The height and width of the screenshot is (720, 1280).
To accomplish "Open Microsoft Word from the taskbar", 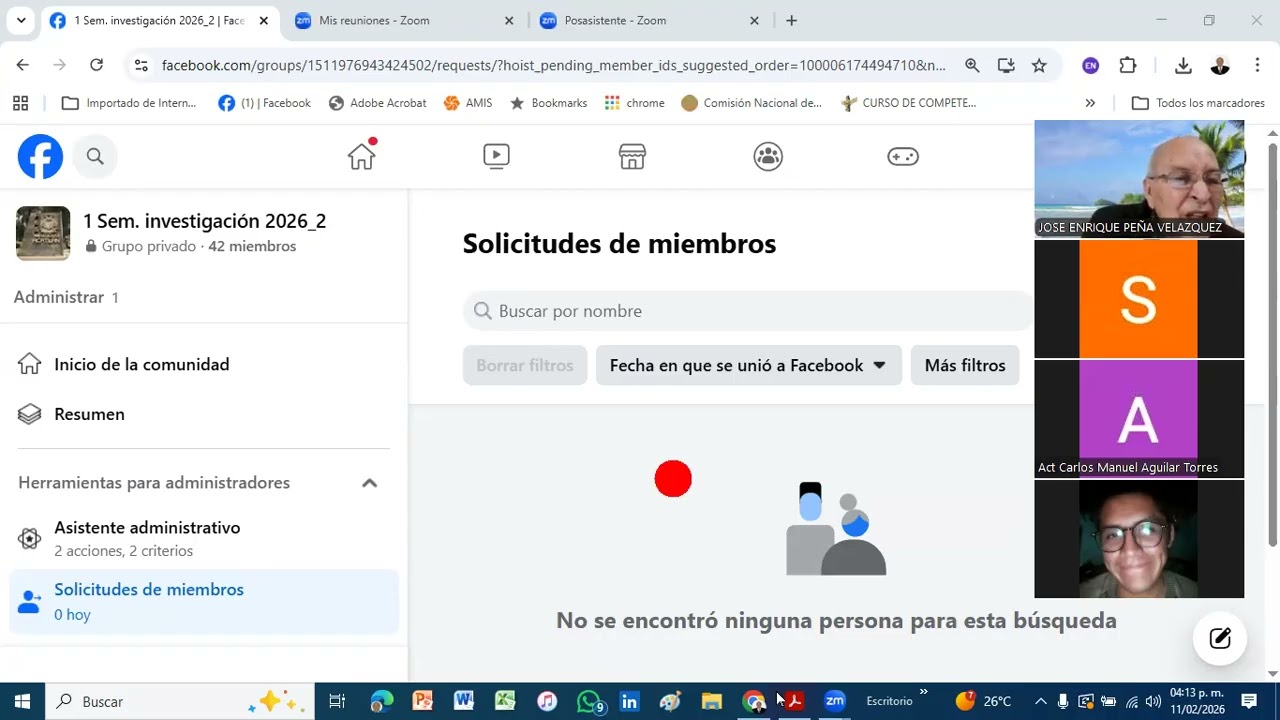I will pyautogui.click(x=463, y=702).
